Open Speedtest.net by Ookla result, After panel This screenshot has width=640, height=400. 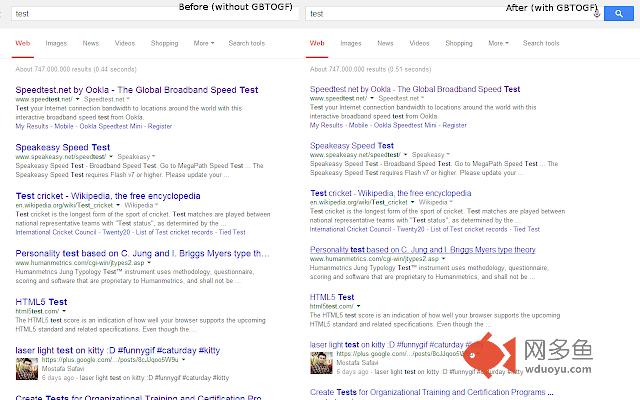[x=415, y=89]
